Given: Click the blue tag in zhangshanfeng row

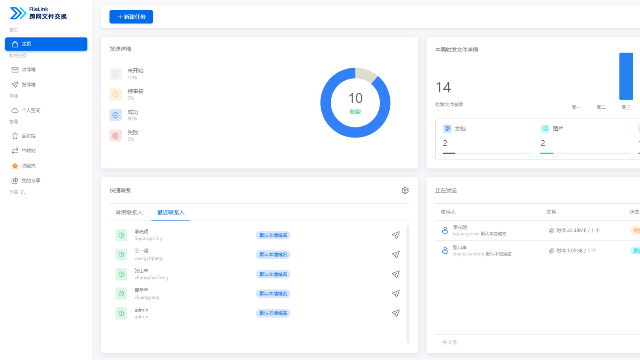Looking at the screenshot, I should (273, 274).
